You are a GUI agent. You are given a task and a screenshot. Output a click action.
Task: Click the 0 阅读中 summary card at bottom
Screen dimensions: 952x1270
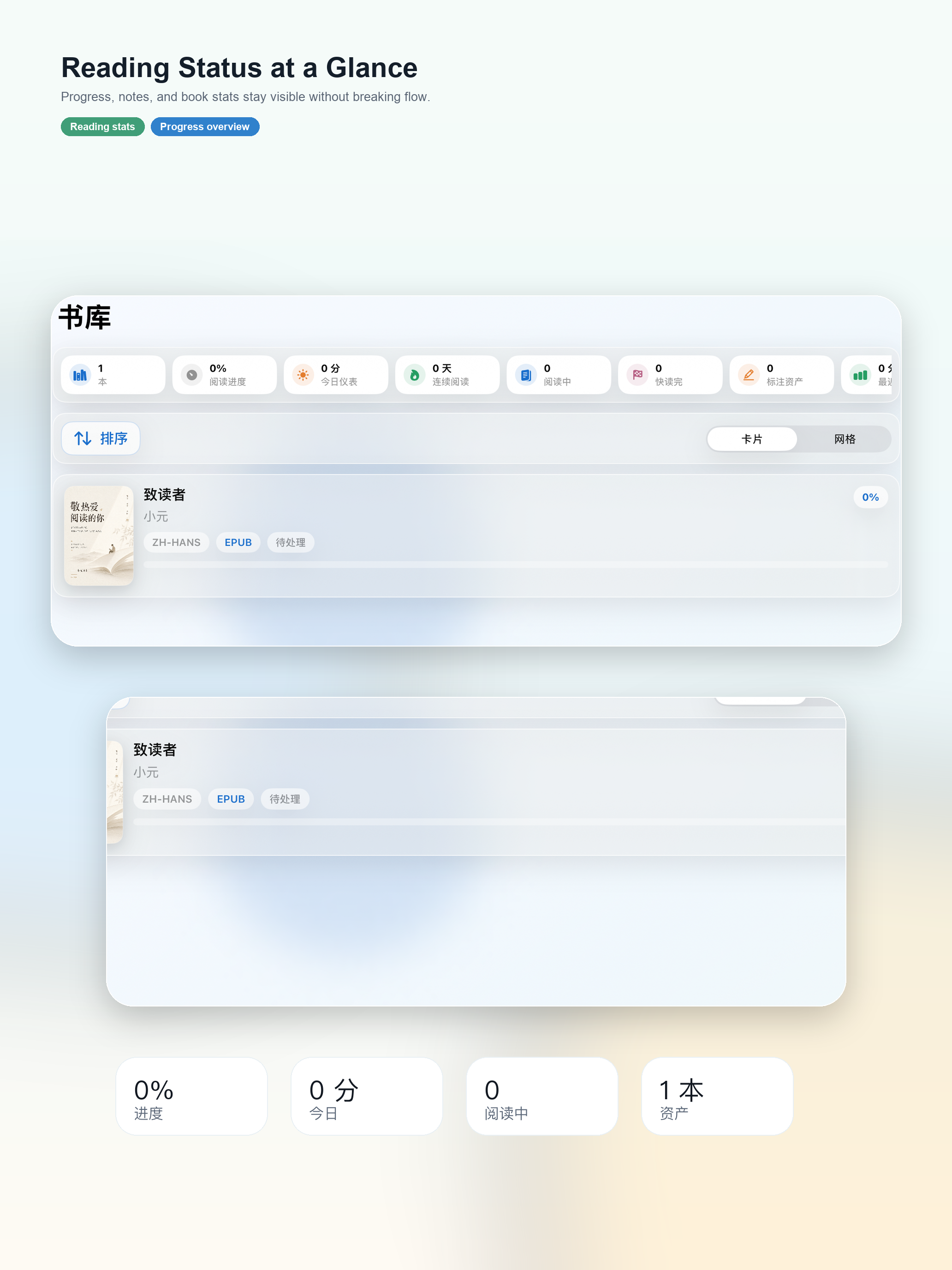542,1096
